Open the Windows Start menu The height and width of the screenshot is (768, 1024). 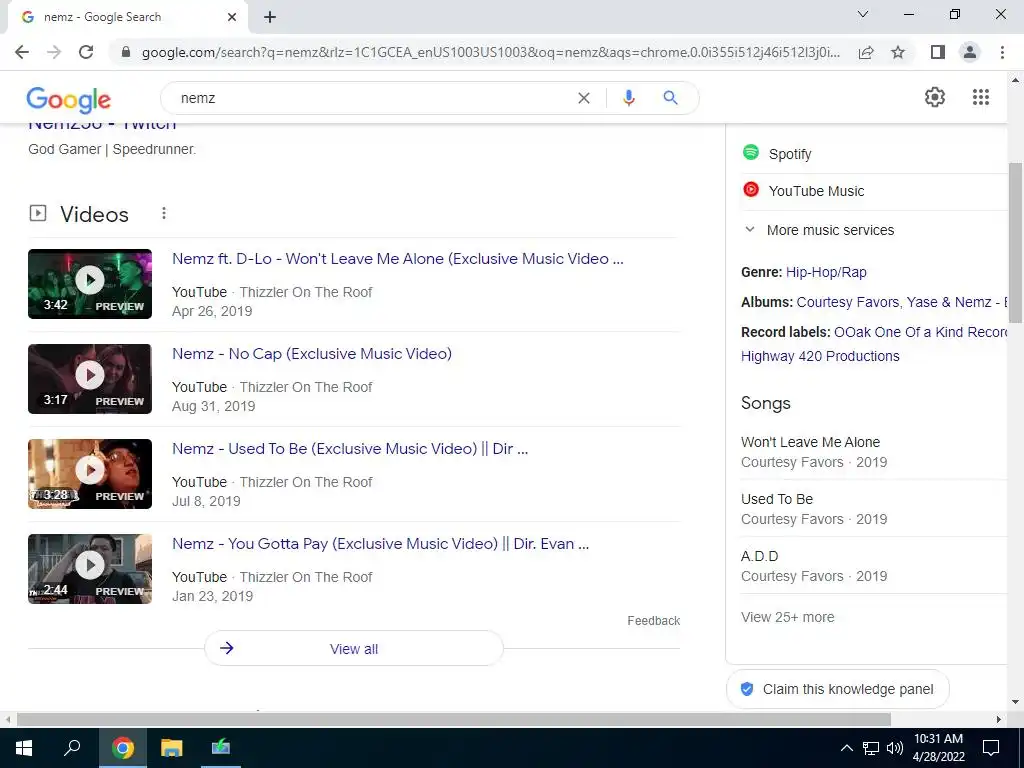click(24, 748)
